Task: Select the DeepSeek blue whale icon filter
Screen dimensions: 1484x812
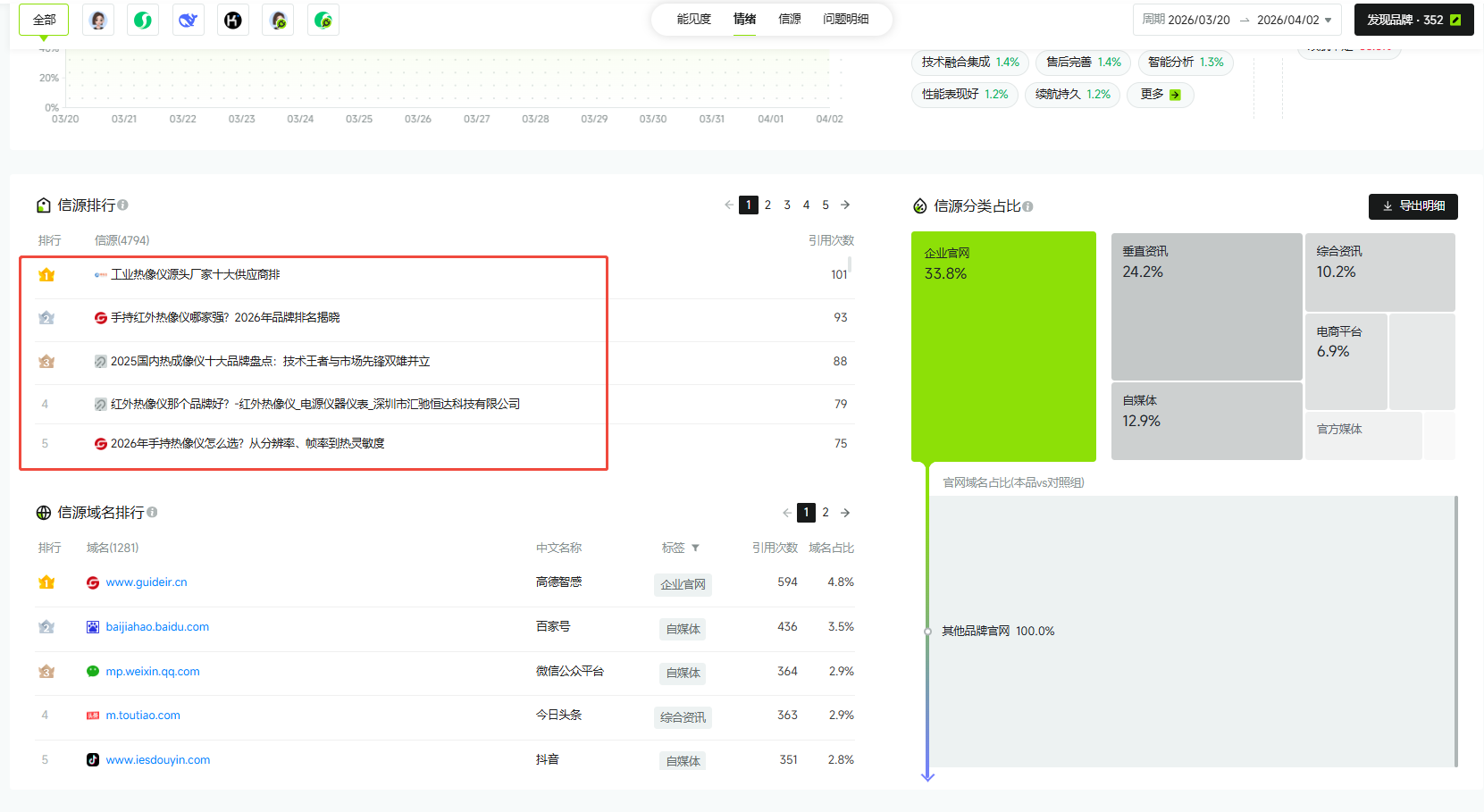Action: (188, 20)
